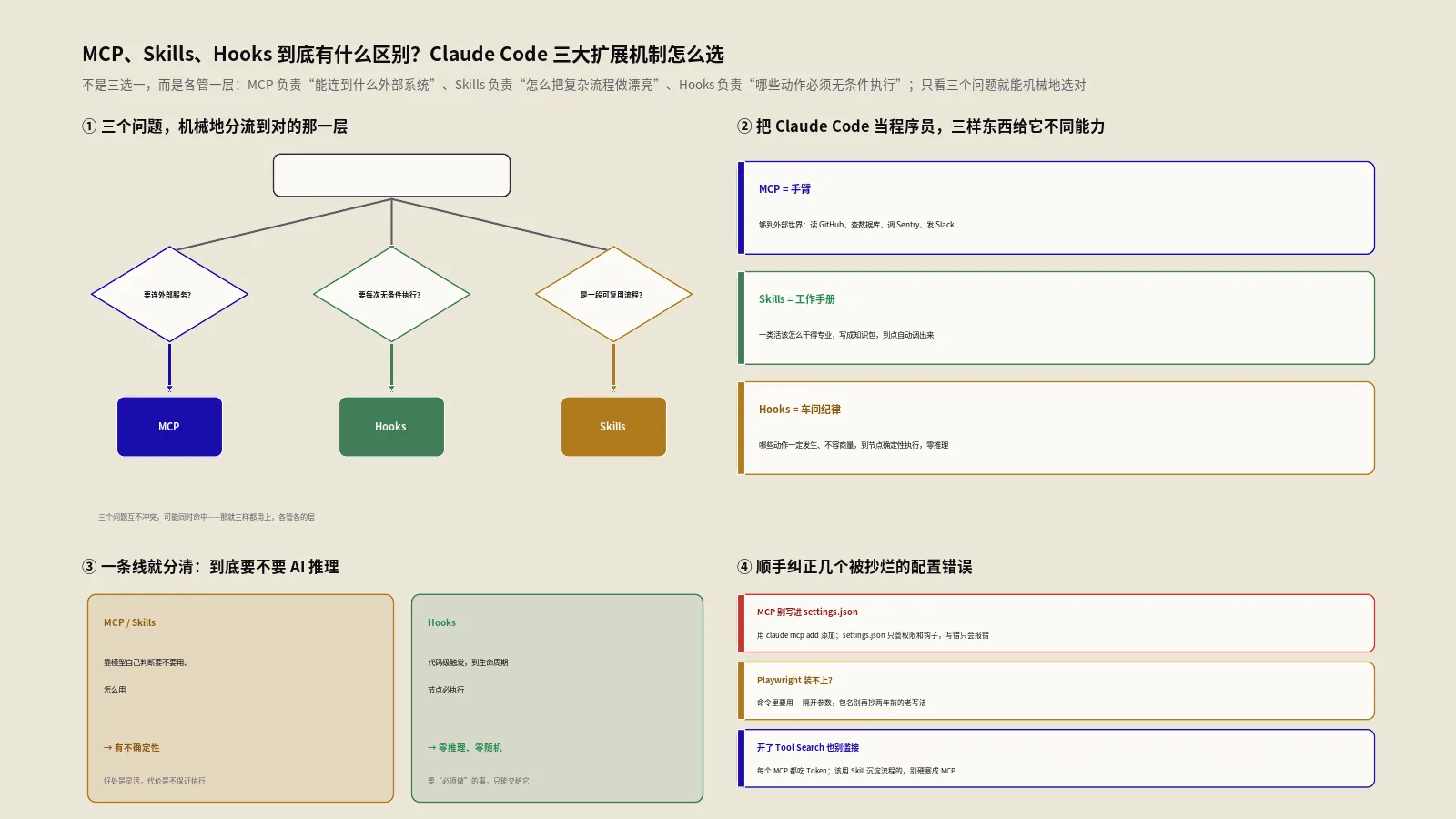Click the blue MCP flowchart box
Viewport: 1456px width, 819px height.
click(x=169, y=427)
